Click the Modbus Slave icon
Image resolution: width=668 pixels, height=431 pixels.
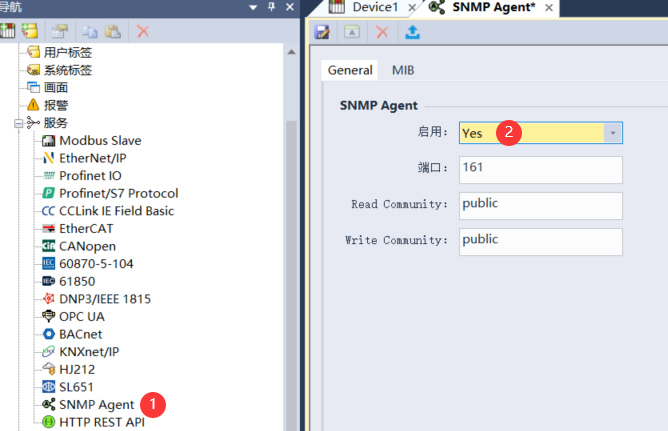(49, 141)
